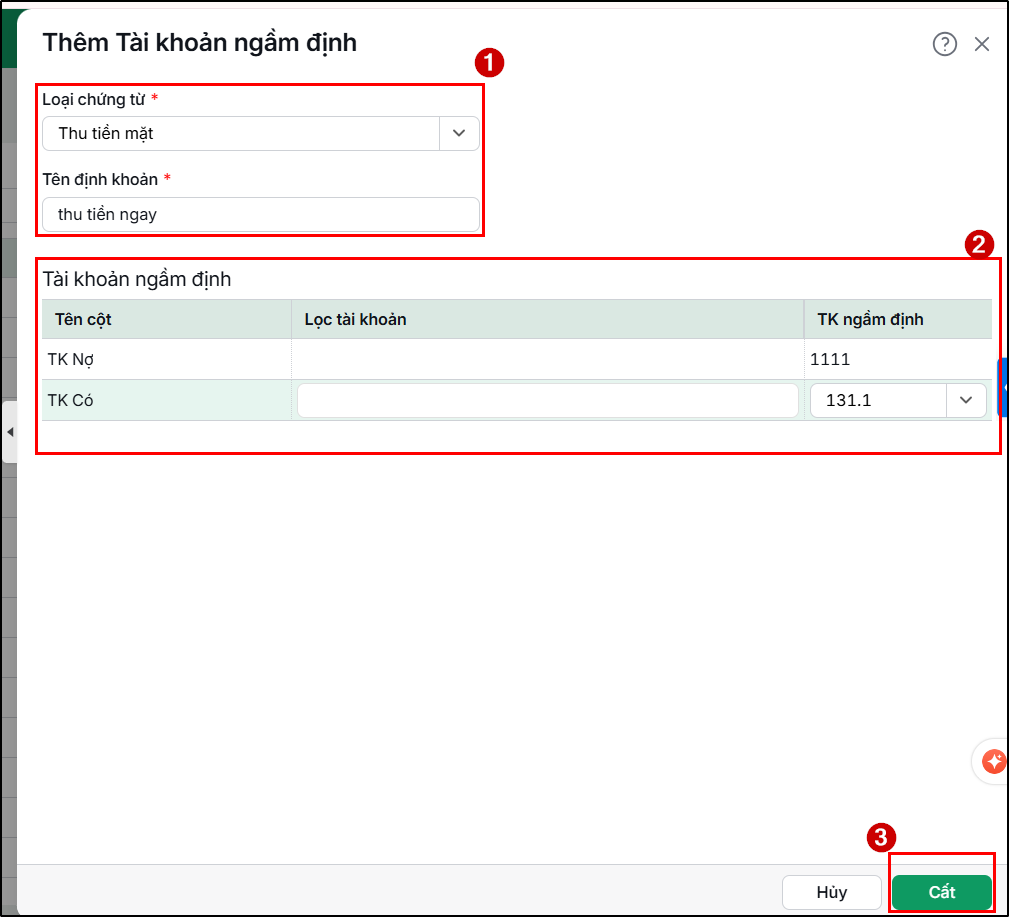Select the TK Có row label
The width and height of the screenshot is (1009, 917).
pyautogui.click(x=70, y=400)
